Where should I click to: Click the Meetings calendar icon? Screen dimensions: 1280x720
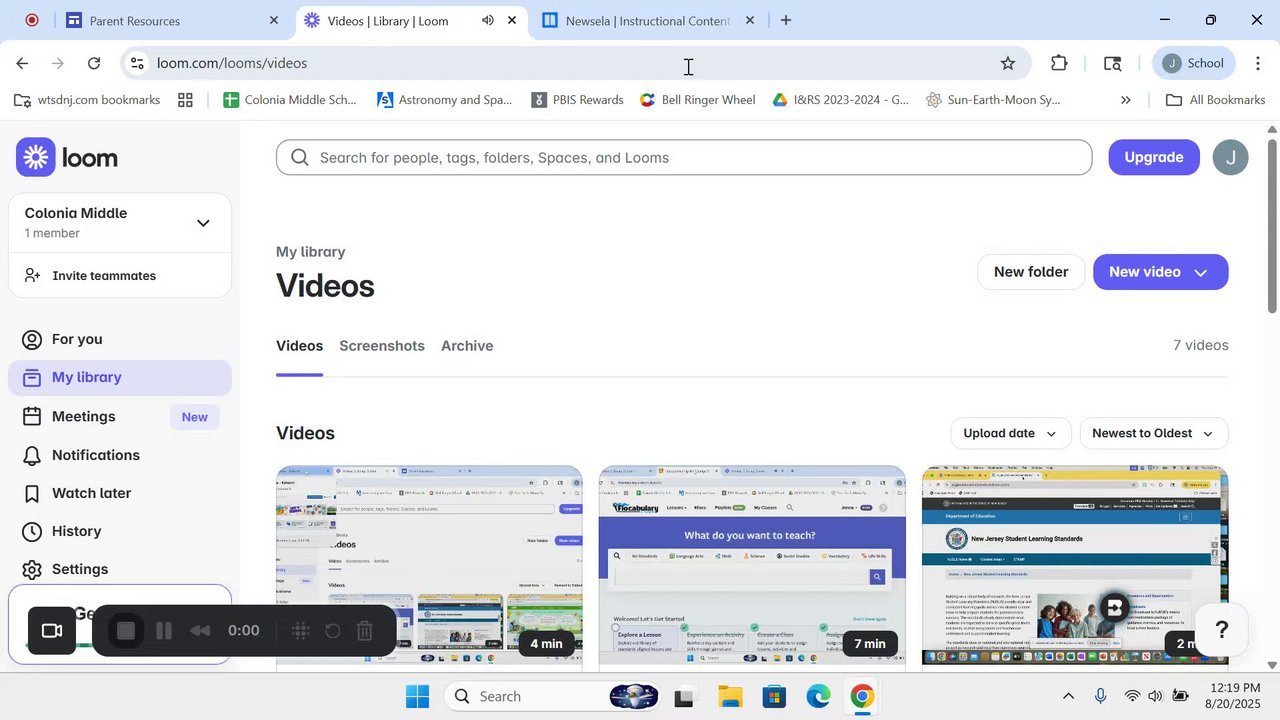32,416
